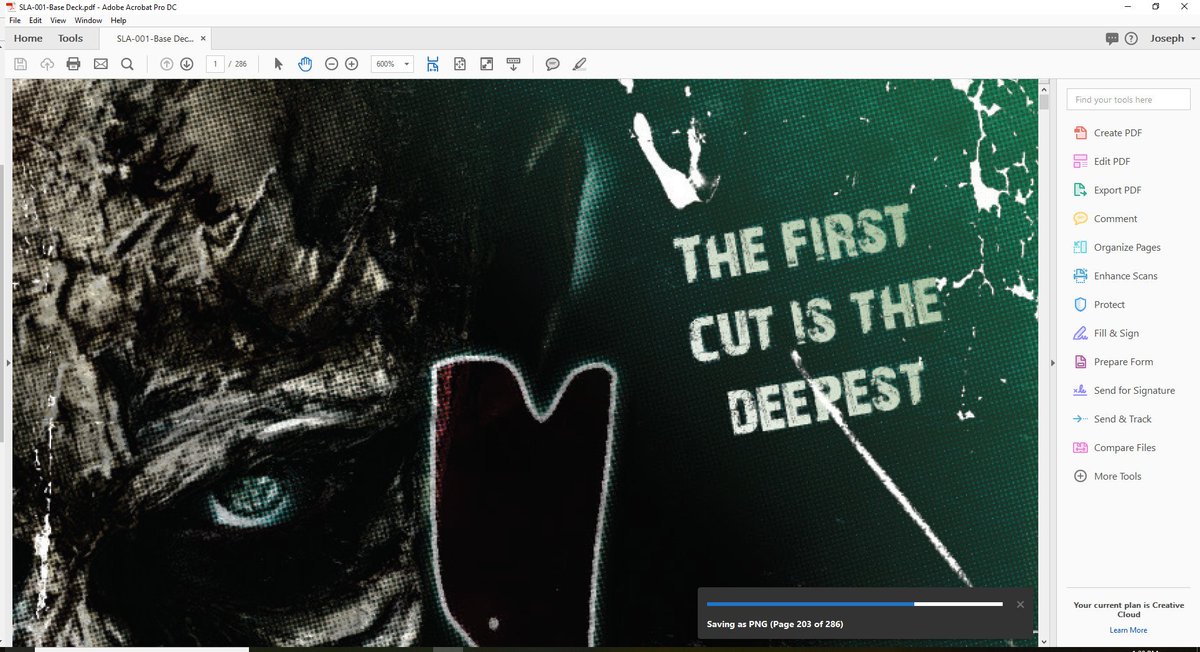This screenshot has height=652, width=1200.
Task: Open the Edit menu
Action: tap(35, 20)
